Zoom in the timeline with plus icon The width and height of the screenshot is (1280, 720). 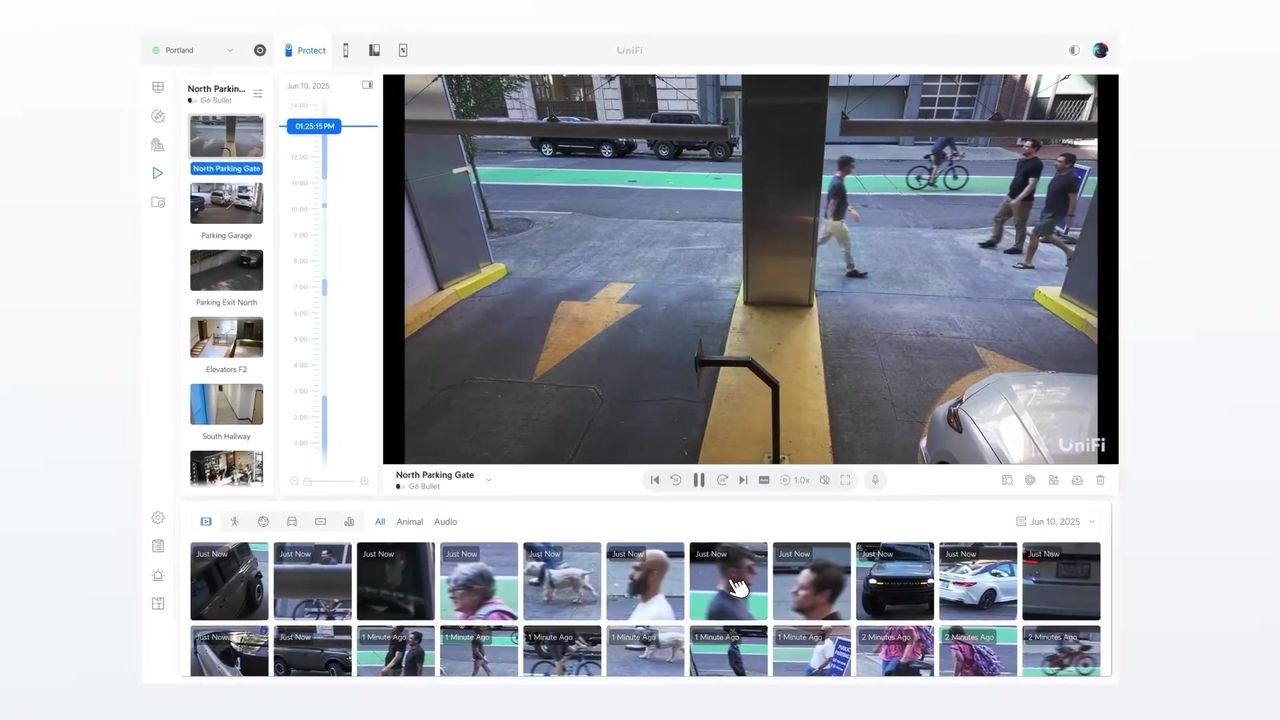pos(364,481)
